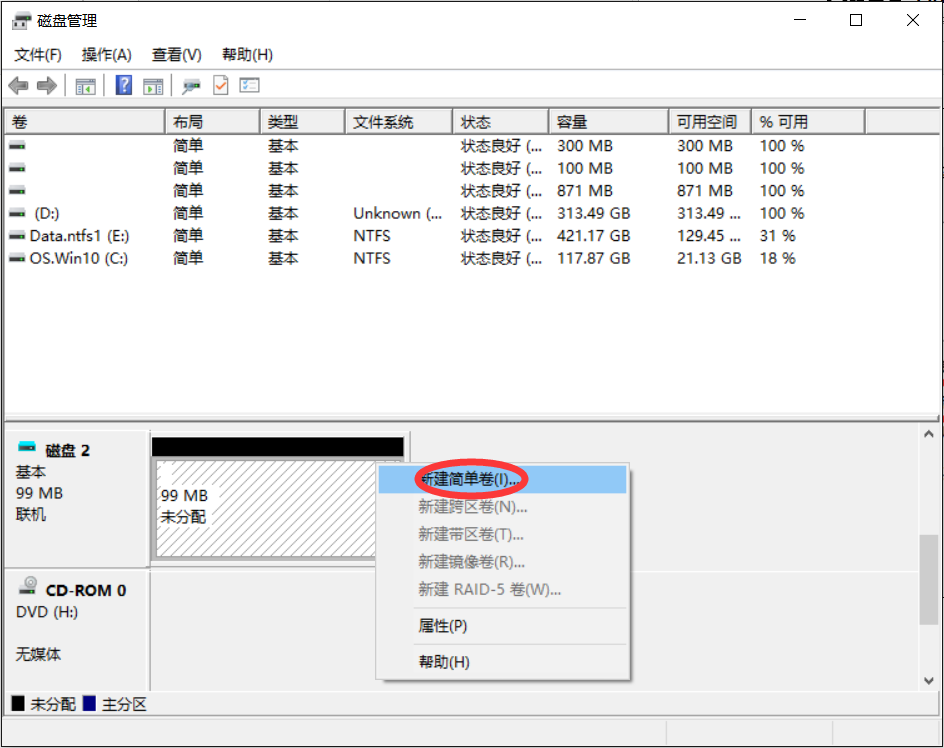Choose 属性(P) in the context menu
Viewport: 944px width, 748px height.
coord(442,626)
